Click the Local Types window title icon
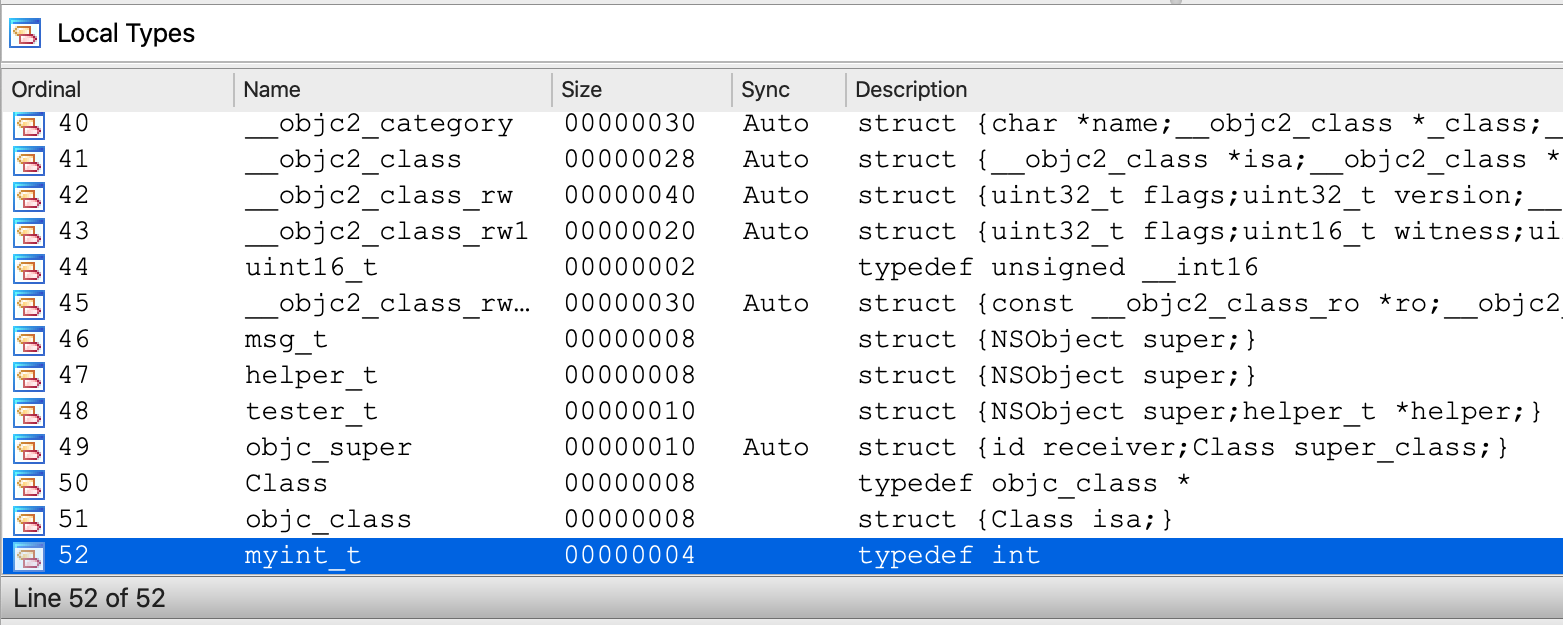1563x625 pixels. [25, 34]
